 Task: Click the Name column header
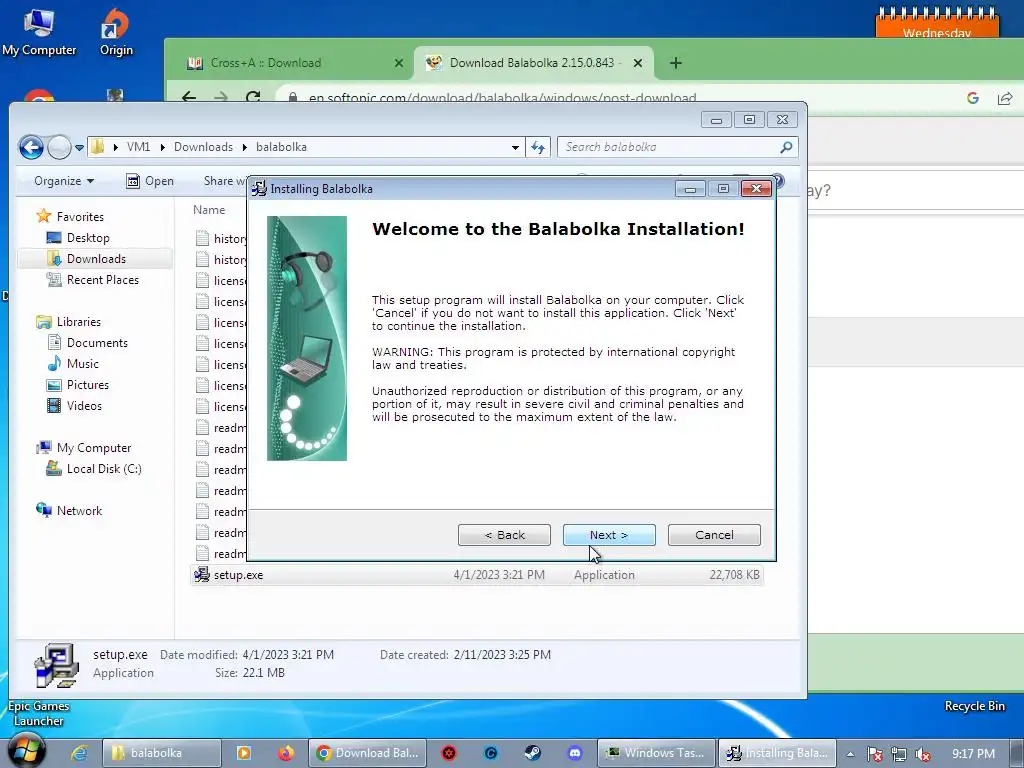click(x=209, y=210)
